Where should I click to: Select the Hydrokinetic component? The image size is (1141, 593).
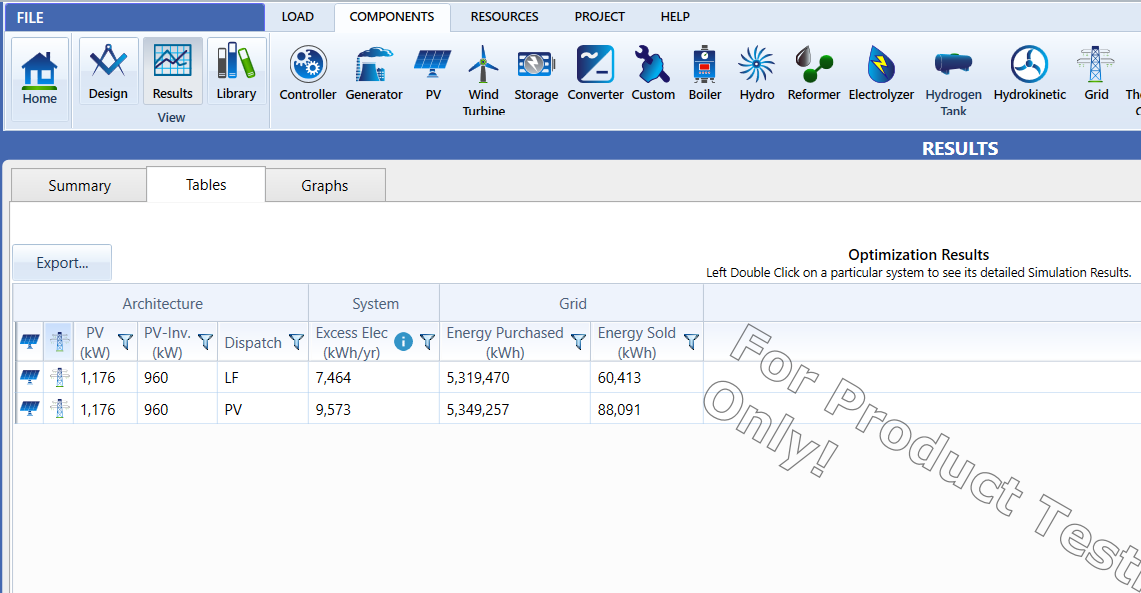[1029, 75]
